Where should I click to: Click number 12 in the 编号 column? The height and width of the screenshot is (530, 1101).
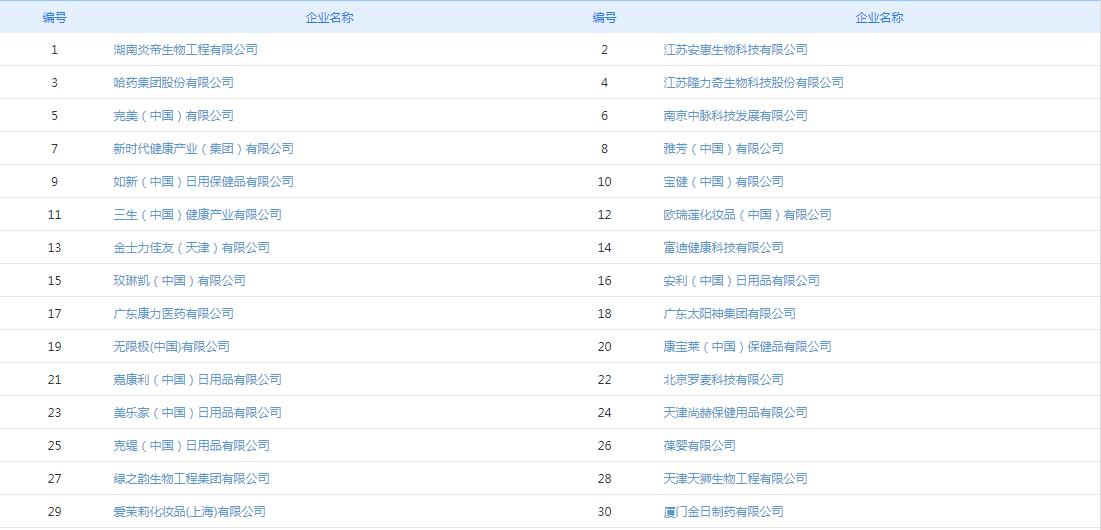point(605,215)
